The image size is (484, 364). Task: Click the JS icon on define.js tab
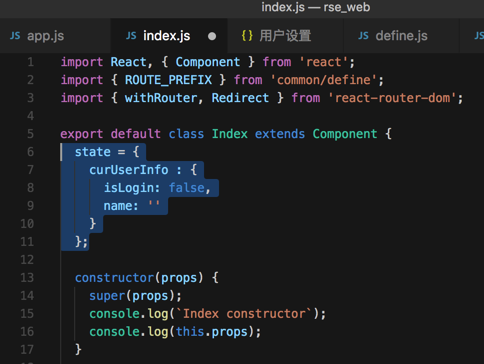(x=363, y=36)
